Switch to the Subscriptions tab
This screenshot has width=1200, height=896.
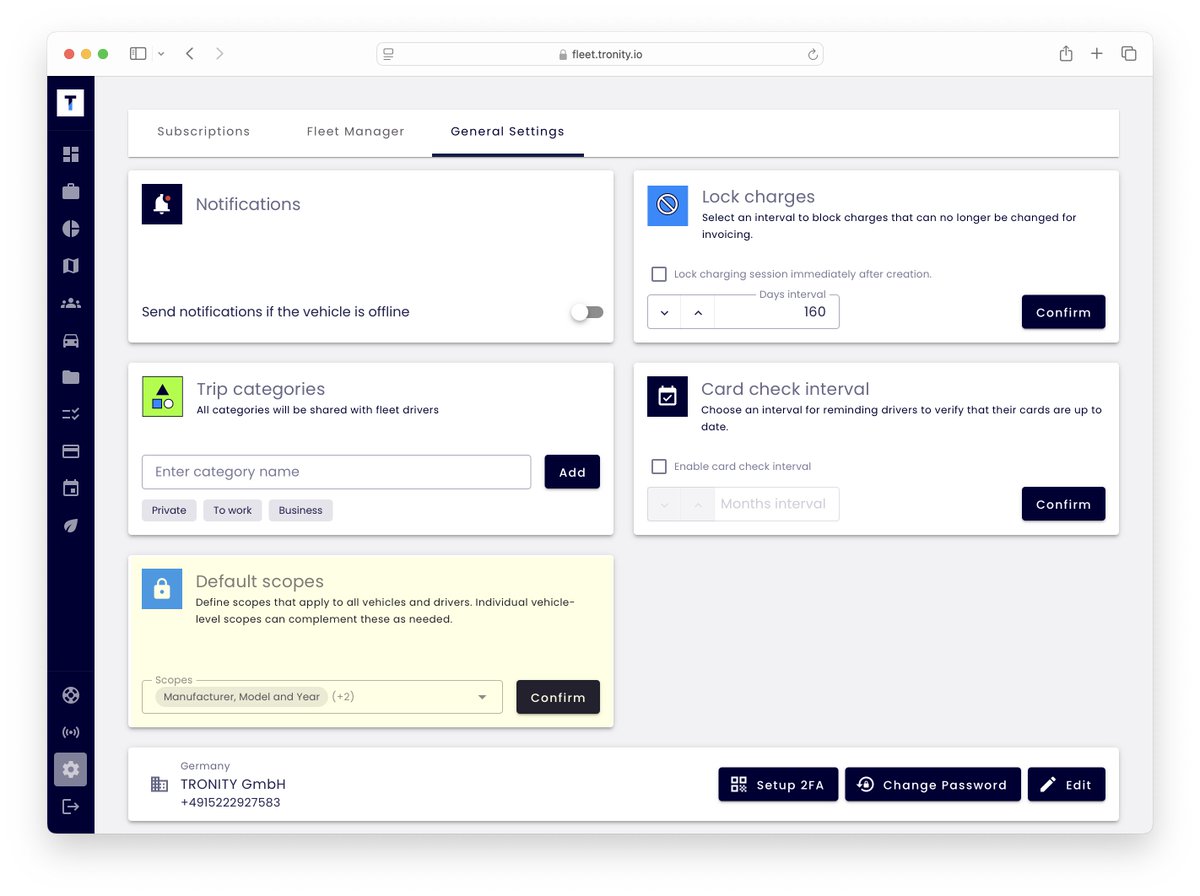pos(204,131)
